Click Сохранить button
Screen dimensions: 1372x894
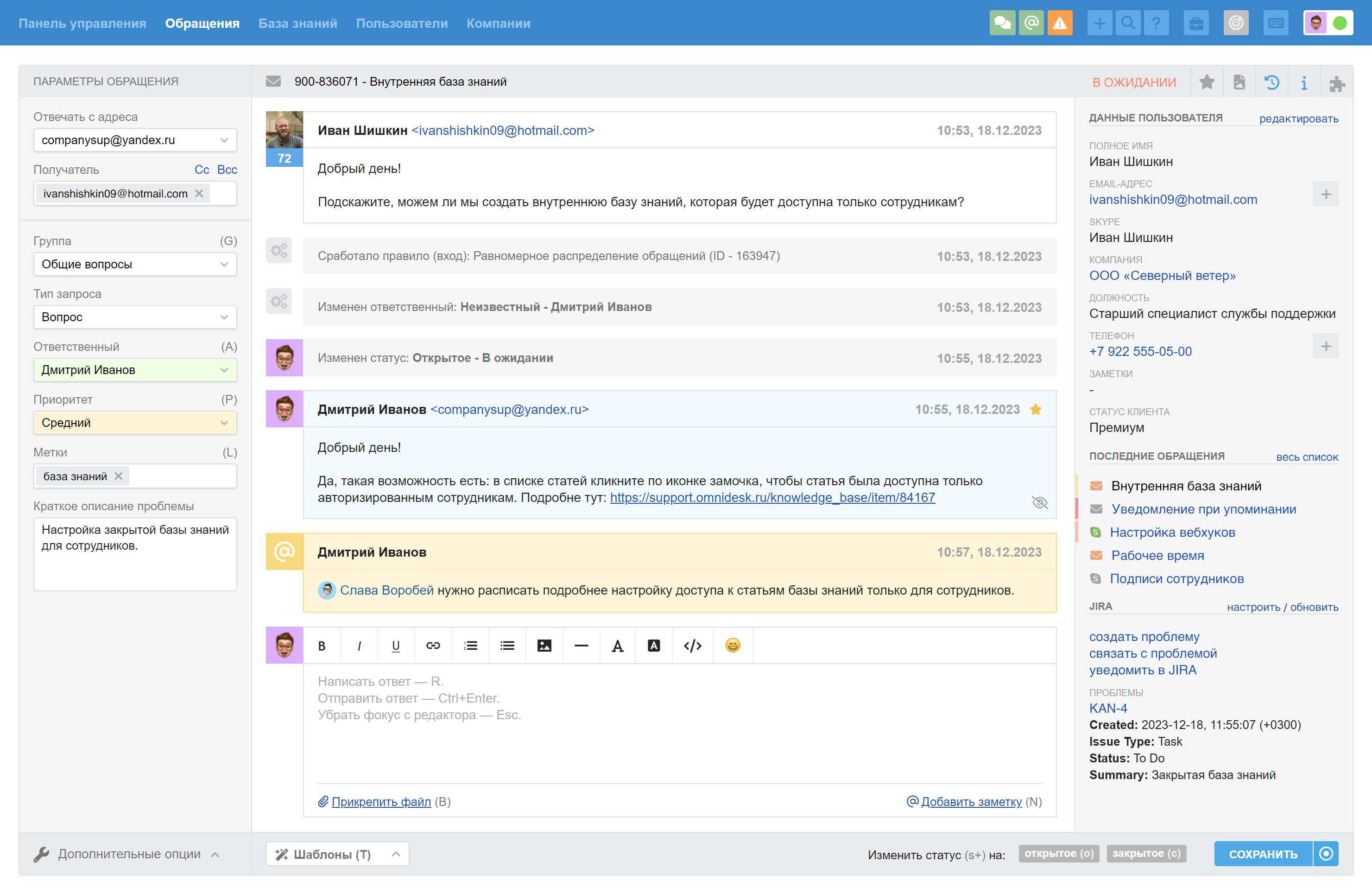coord(1263,854)
